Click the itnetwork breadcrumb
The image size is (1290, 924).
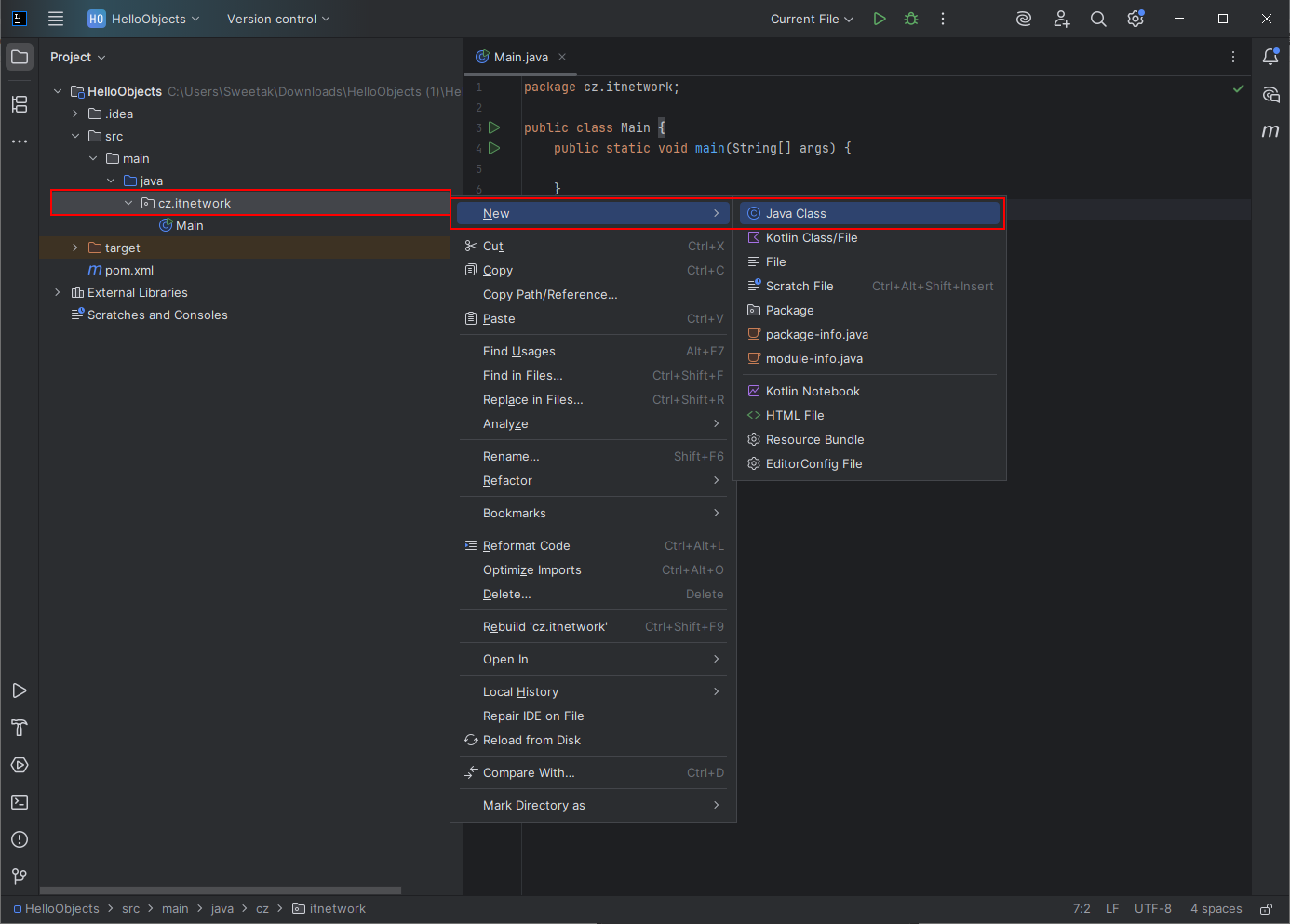[329, 909]
